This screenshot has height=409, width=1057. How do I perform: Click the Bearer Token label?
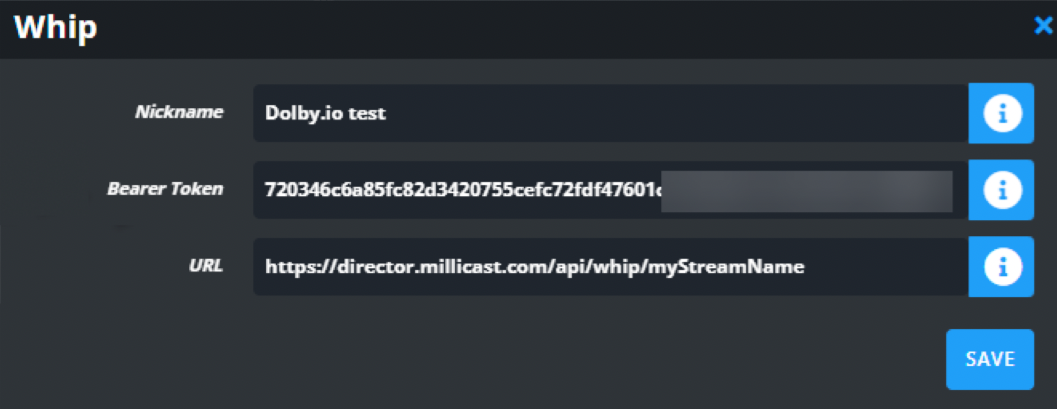click(x=166, y=188)
